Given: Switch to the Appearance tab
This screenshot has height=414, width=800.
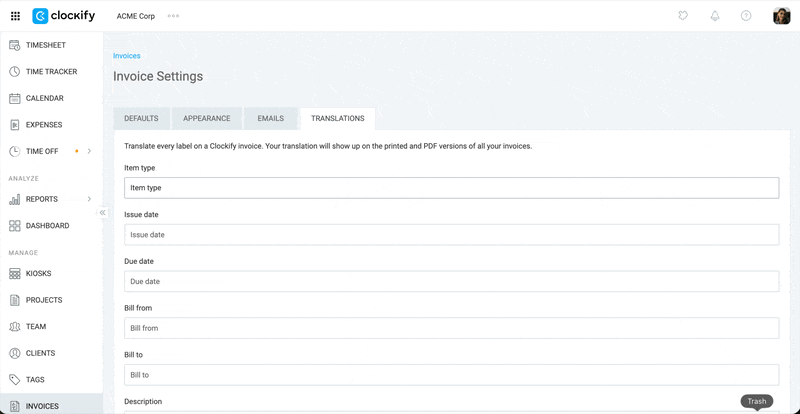Looking at the screenshot, I should click(x=207, y=118).
